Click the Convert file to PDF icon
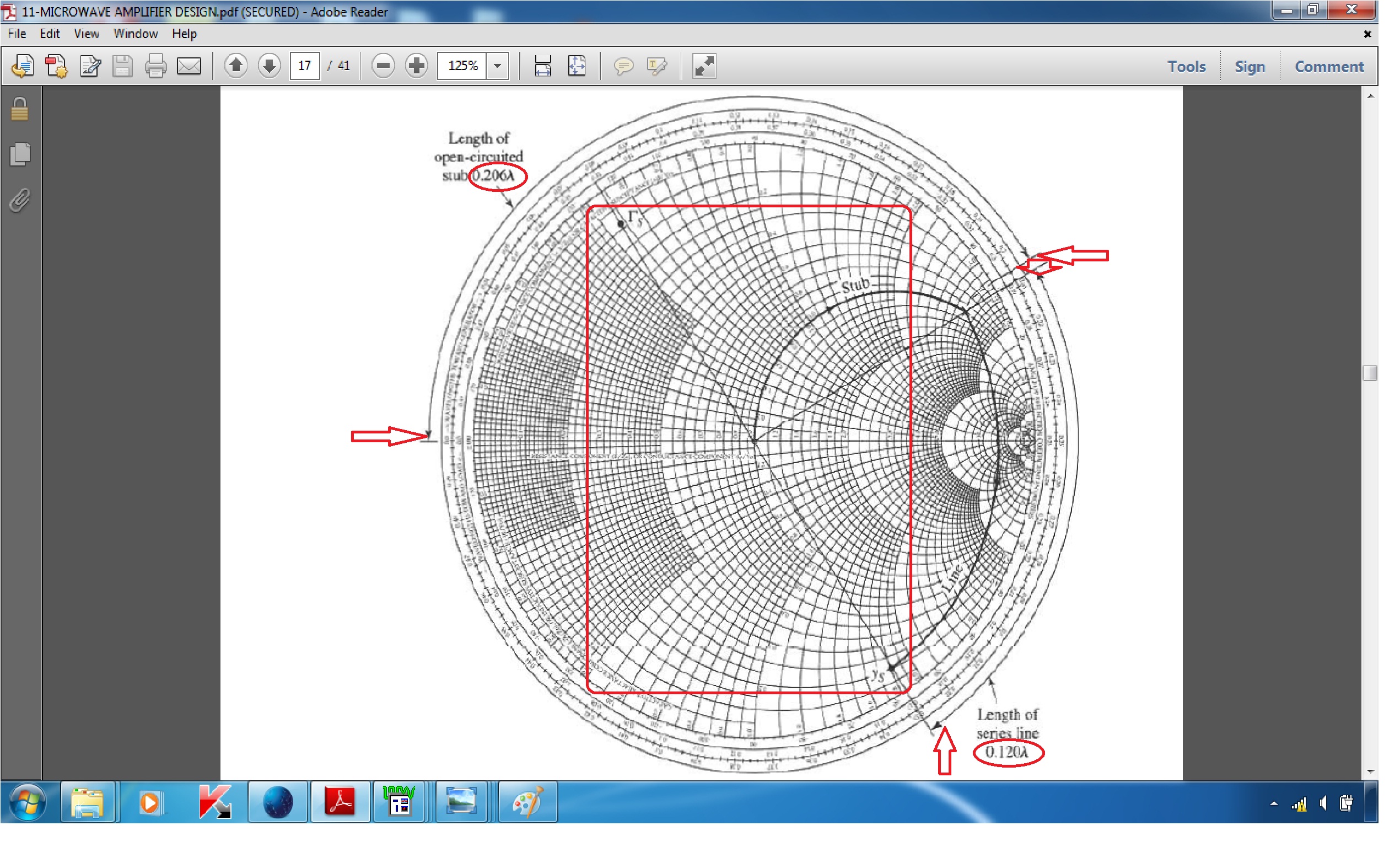This screenshot has width=1400, height=847. point(56,67)
